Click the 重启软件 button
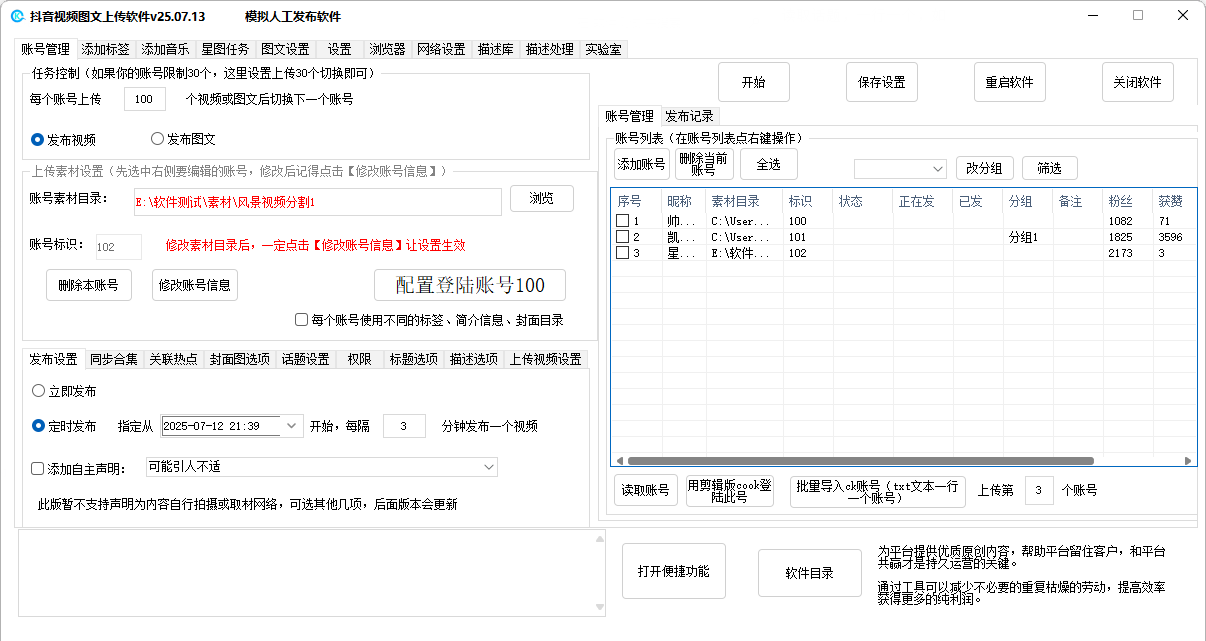Viewport: 1206px width, 641px height. 1010,82
